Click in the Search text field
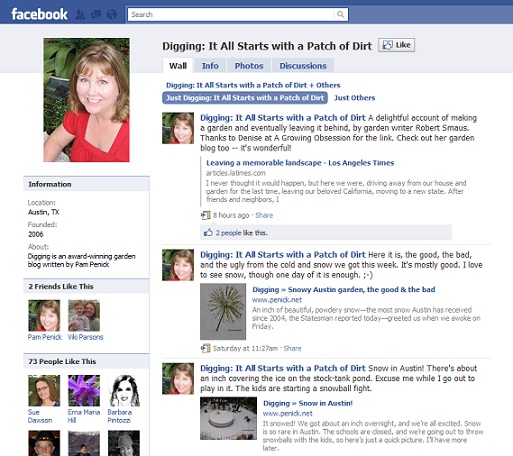This screenshot has width=513, height=456. coord(231,14)
